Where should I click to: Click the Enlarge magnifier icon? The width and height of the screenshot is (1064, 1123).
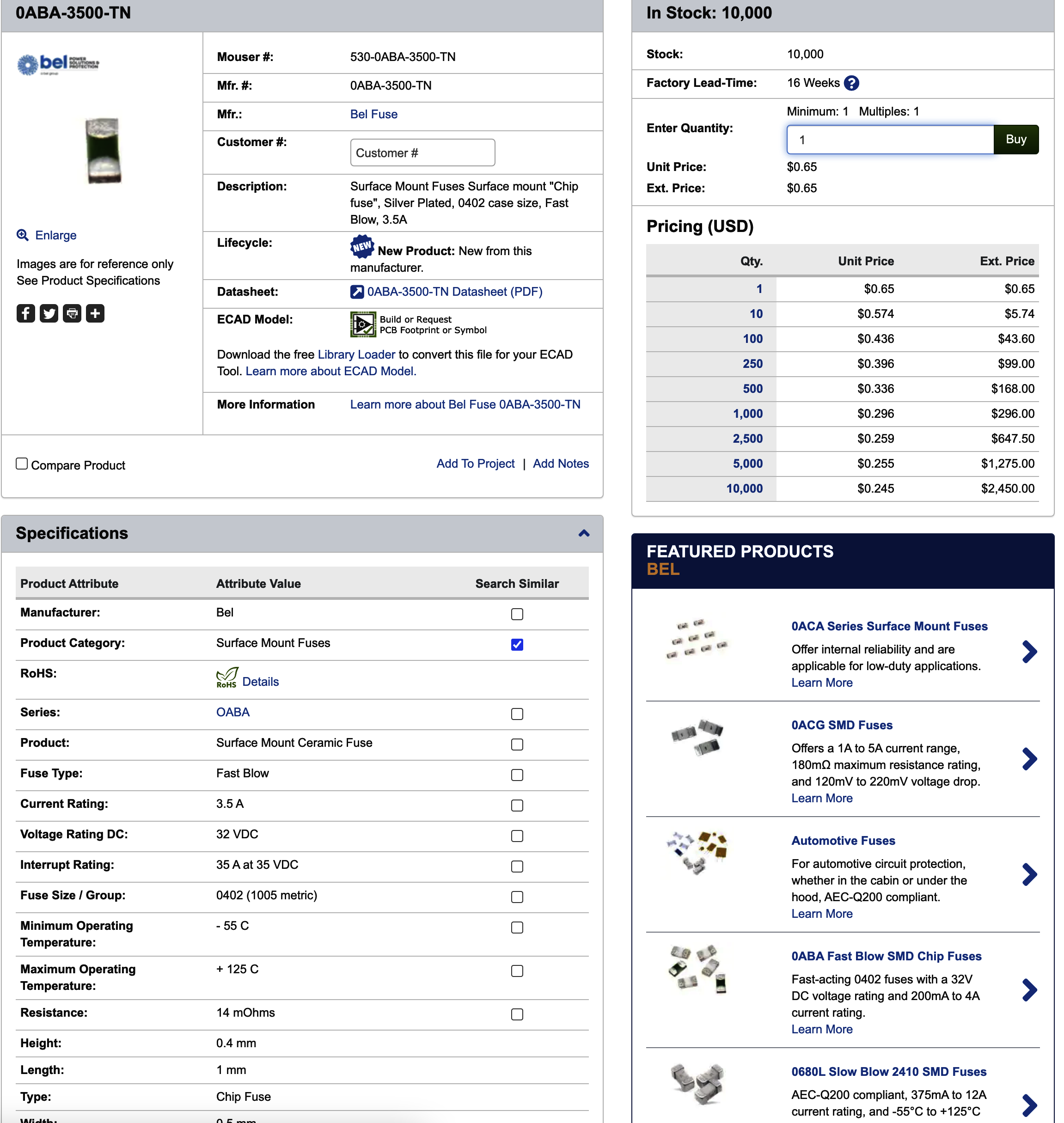23,235
